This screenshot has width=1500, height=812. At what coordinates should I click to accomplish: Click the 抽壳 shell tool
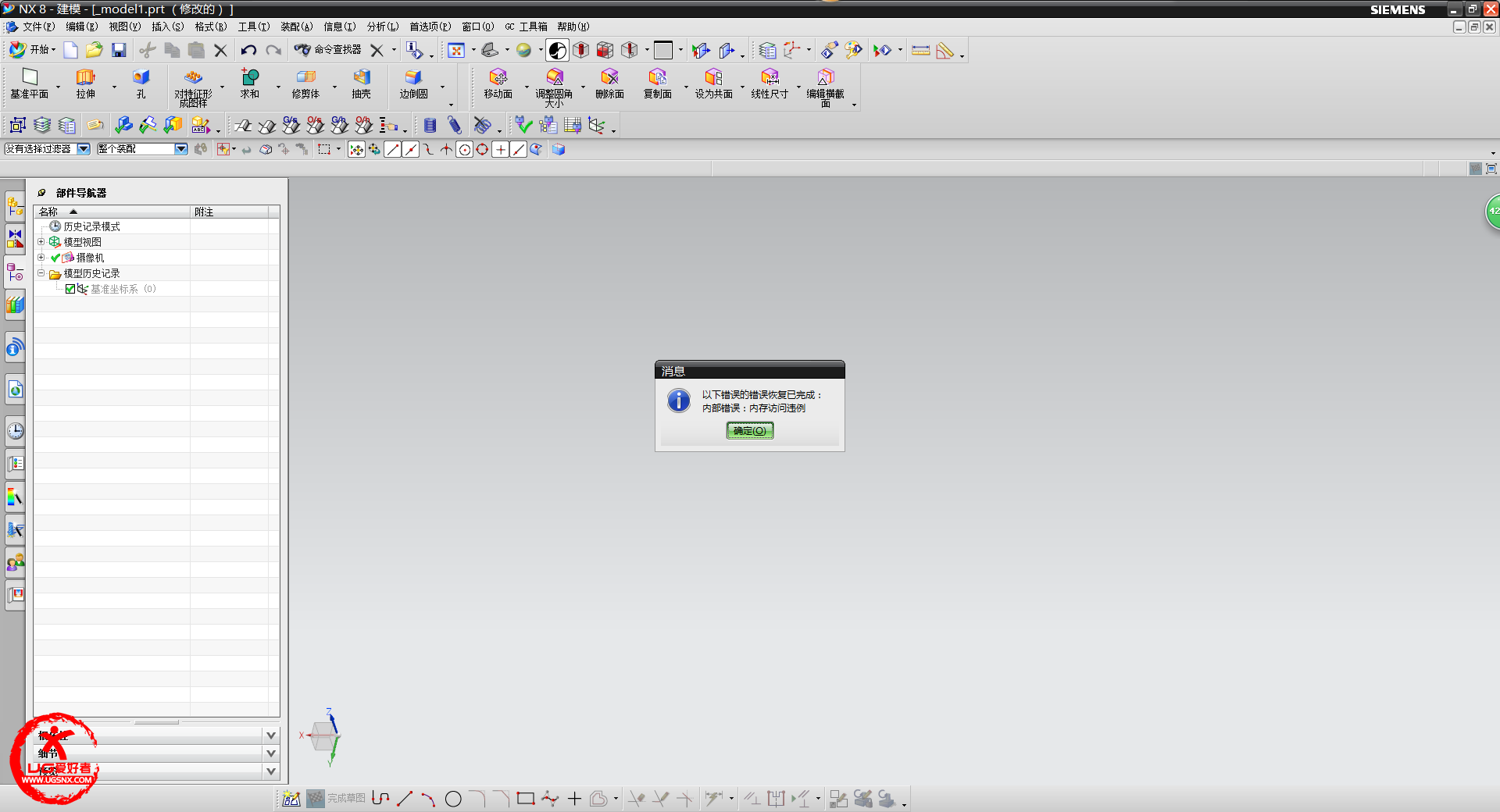[x=361, y=84]
